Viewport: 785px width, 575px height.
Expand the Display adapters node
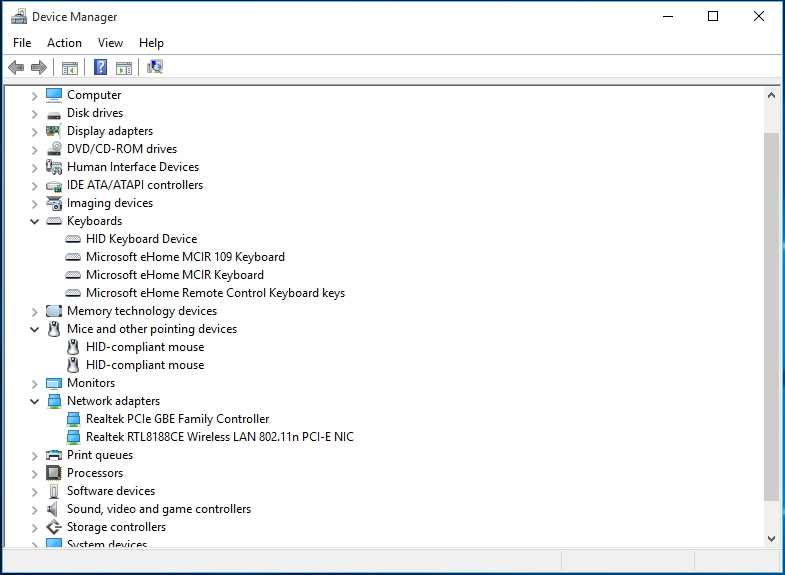pyautogui.click(x=34, y=132)
